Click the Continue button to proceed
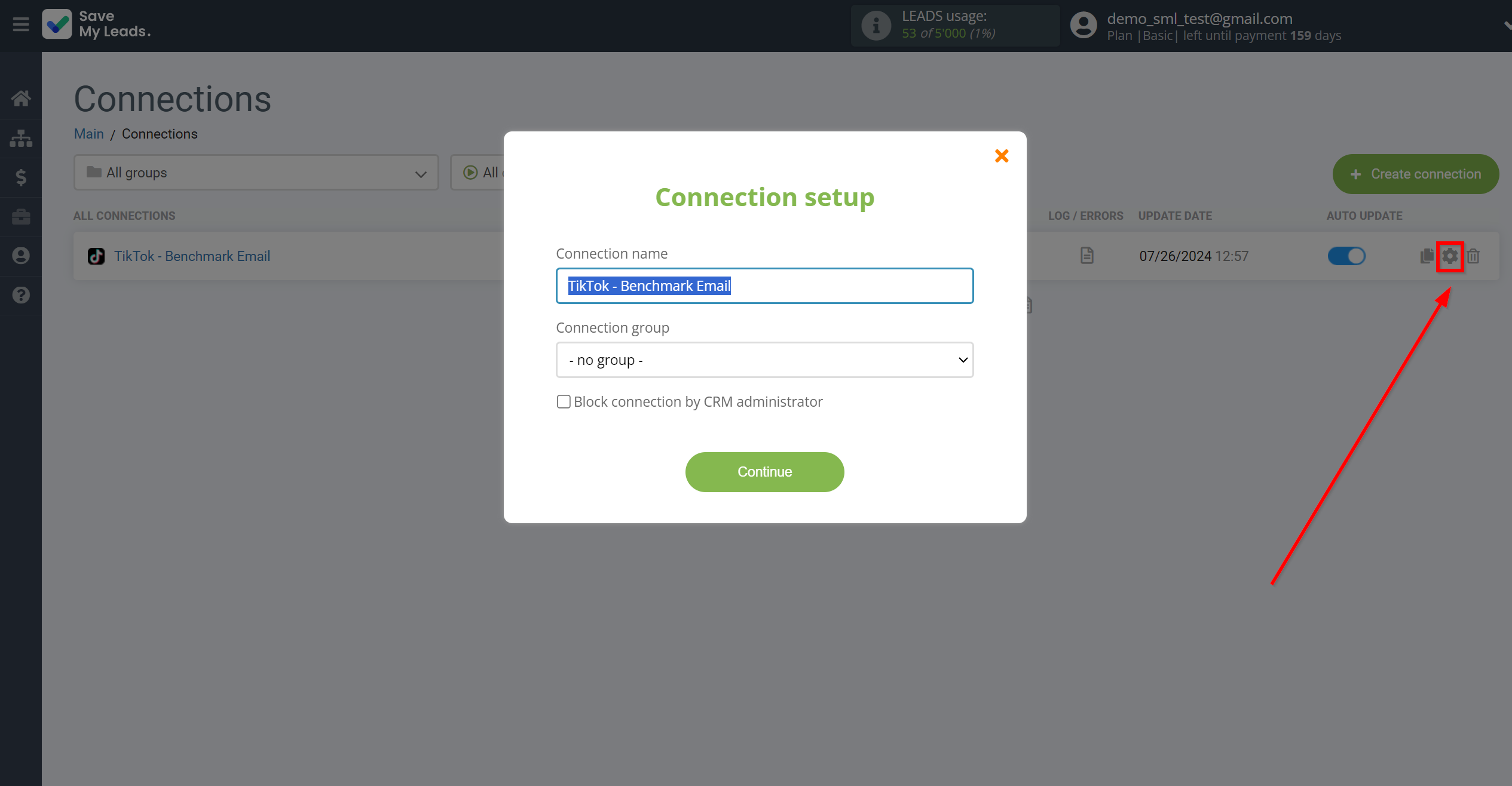The image size is (1512, 786). (x=765, y=471)
